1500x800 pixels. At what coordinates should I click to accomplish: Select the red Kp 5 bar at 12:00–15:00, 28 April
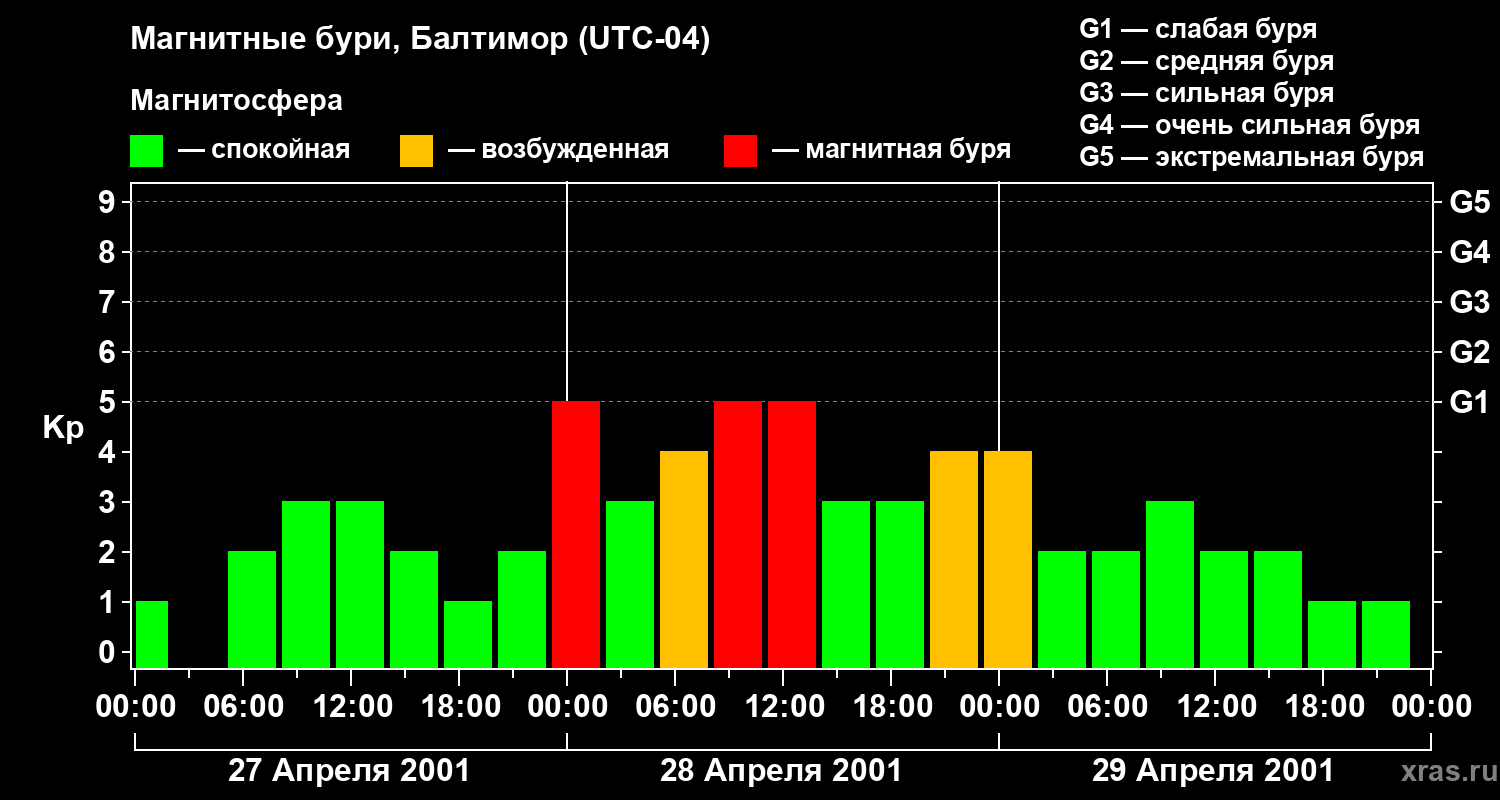click(x=792, y=535)
